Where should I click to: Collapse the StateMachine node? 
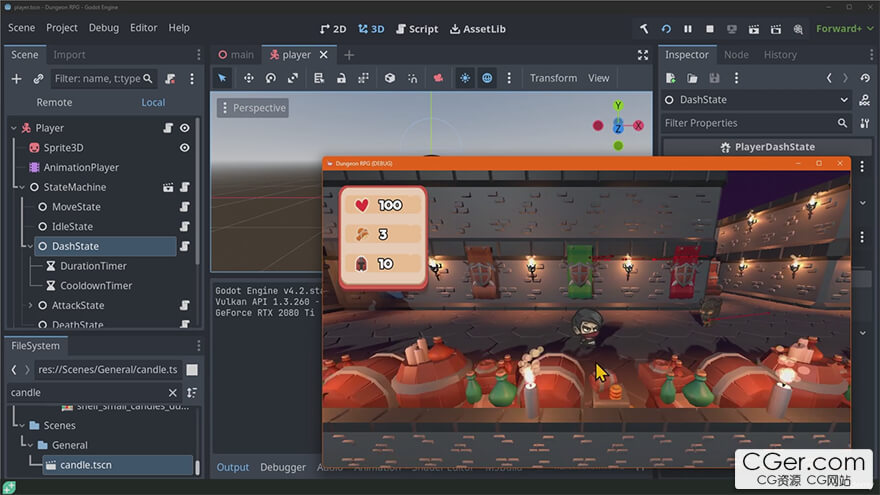(22, 187)
